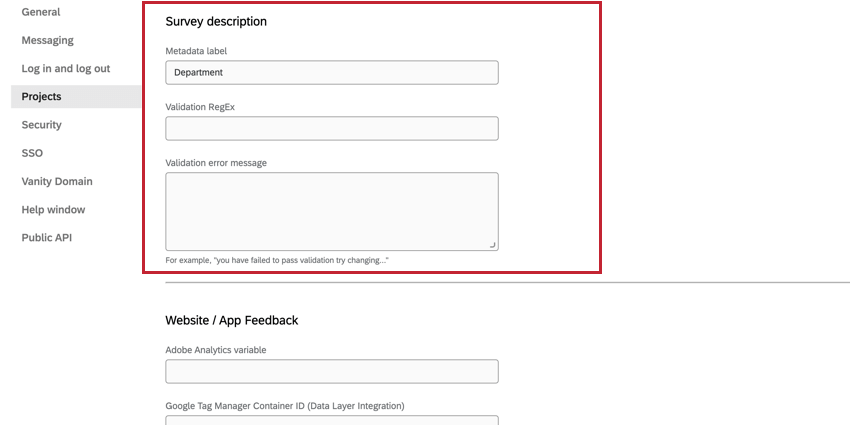The width and height of the screenshot is (850, 425).
Task: Focus the Validation RegEx input box
Action: [331, 128]
